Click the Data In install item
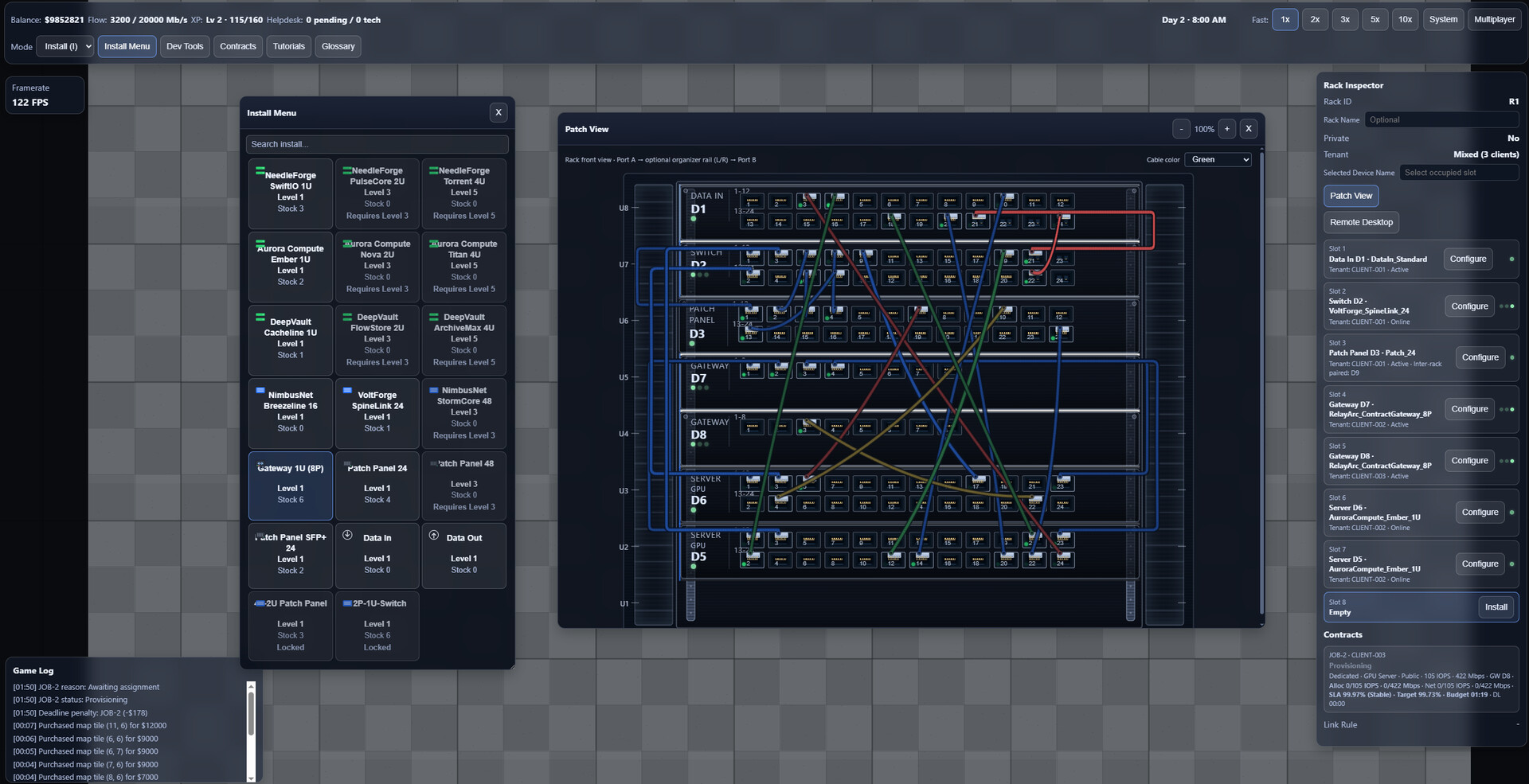Screen dimensions: 1529x784 point(377,554)
